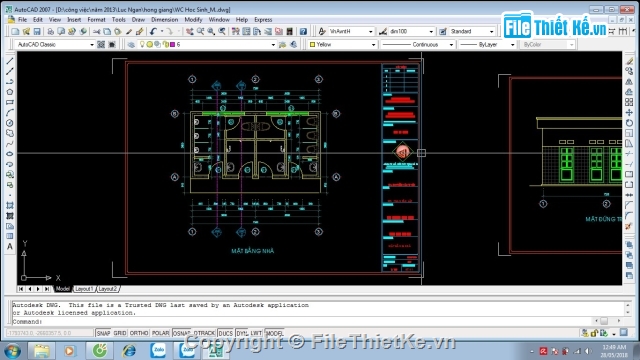Open the Express menu

[x=263, y=20]
